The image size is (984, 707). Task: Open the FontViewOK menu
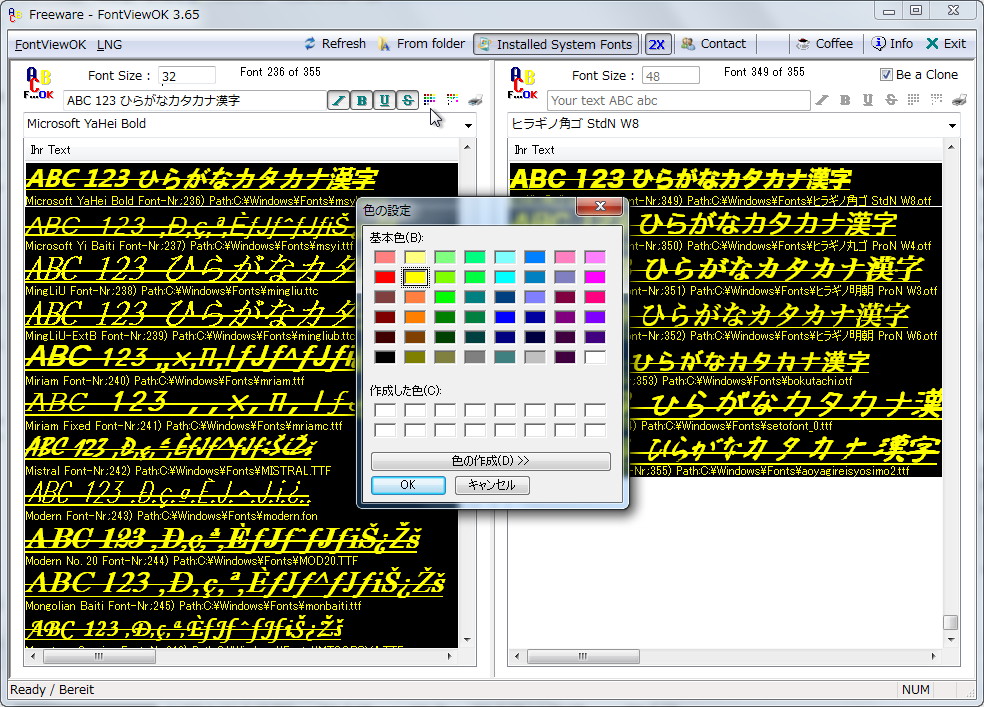coord(51,45)
